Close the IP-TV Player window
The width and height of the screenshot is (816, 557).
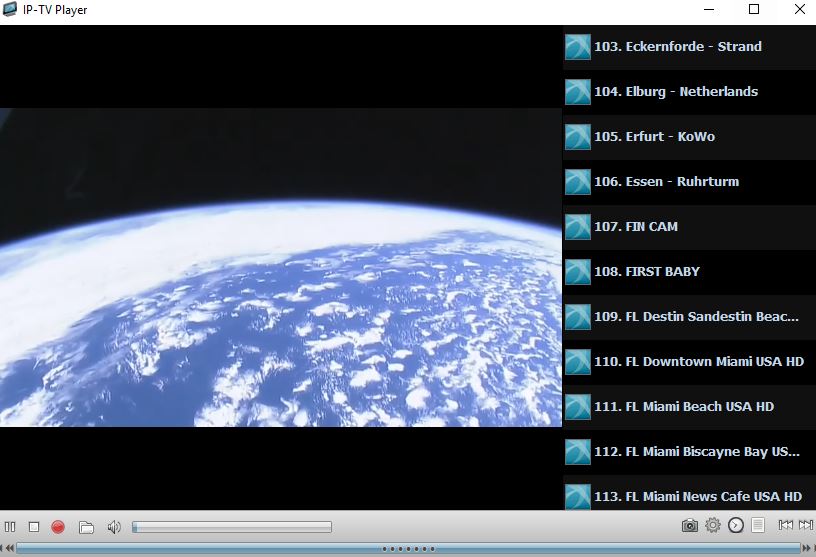(x=800, y=9)
